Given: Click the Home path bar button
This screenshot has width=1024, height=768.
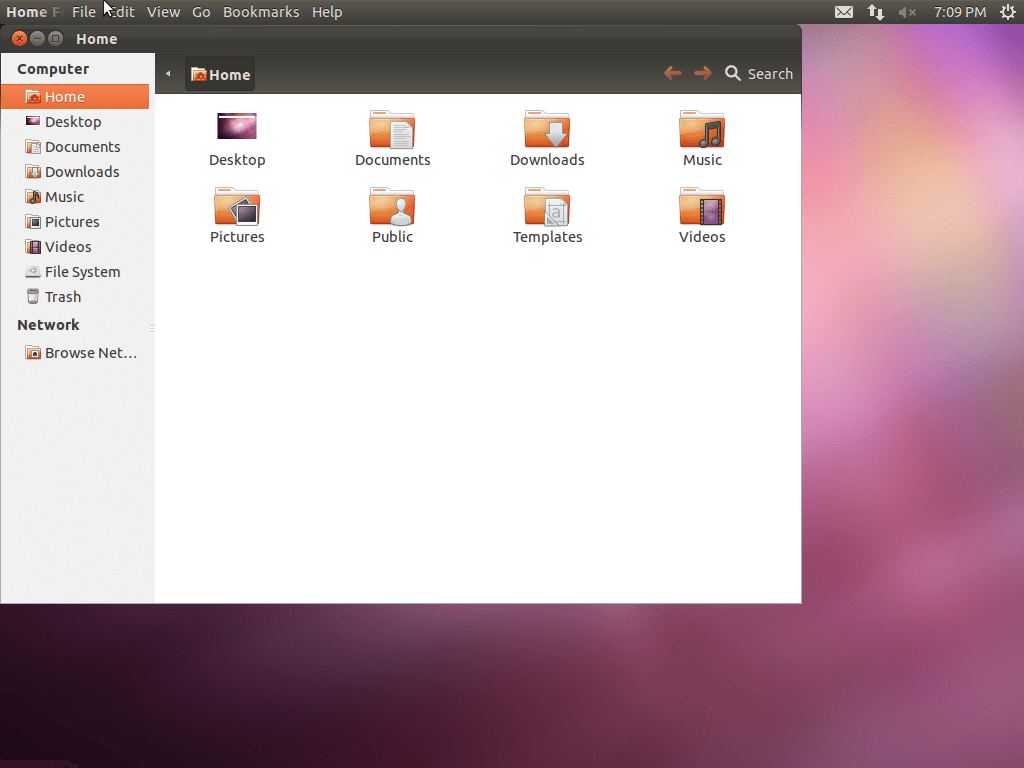Looking at the screenshot, I should click(221, 75).
